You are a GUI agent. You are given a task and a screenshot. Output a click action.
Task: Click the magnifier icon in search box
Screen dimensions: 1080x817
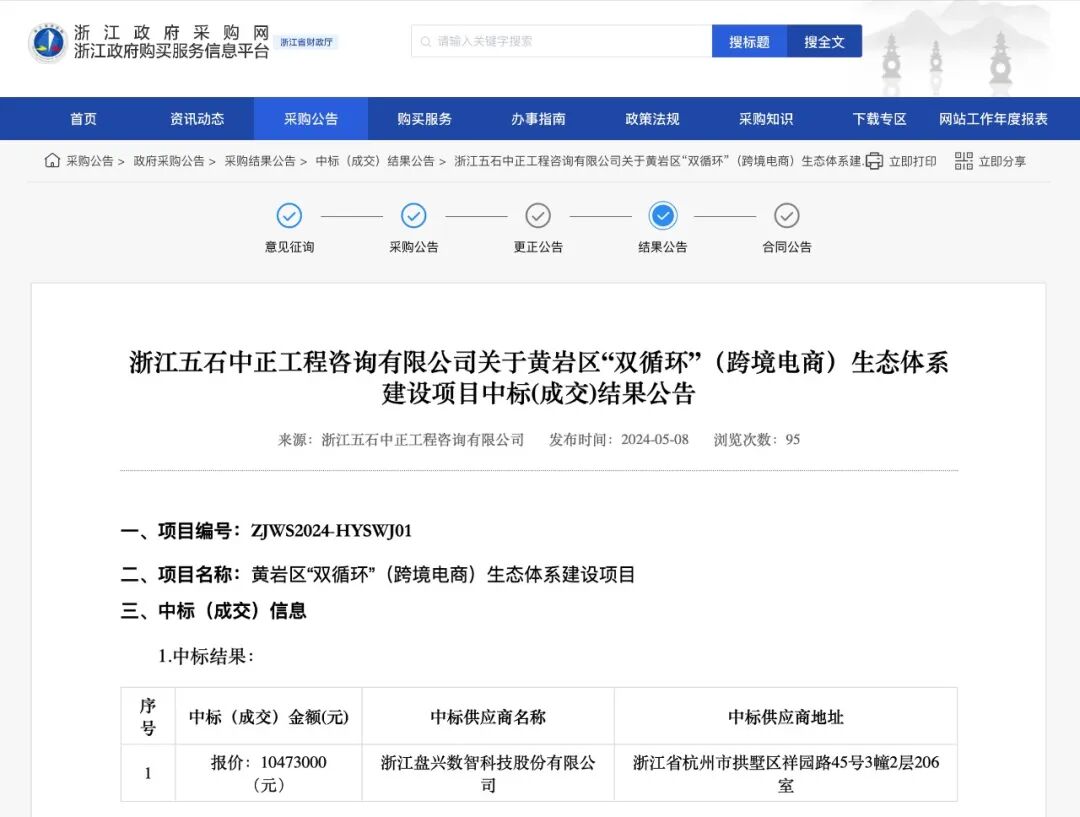coord(426,42)
